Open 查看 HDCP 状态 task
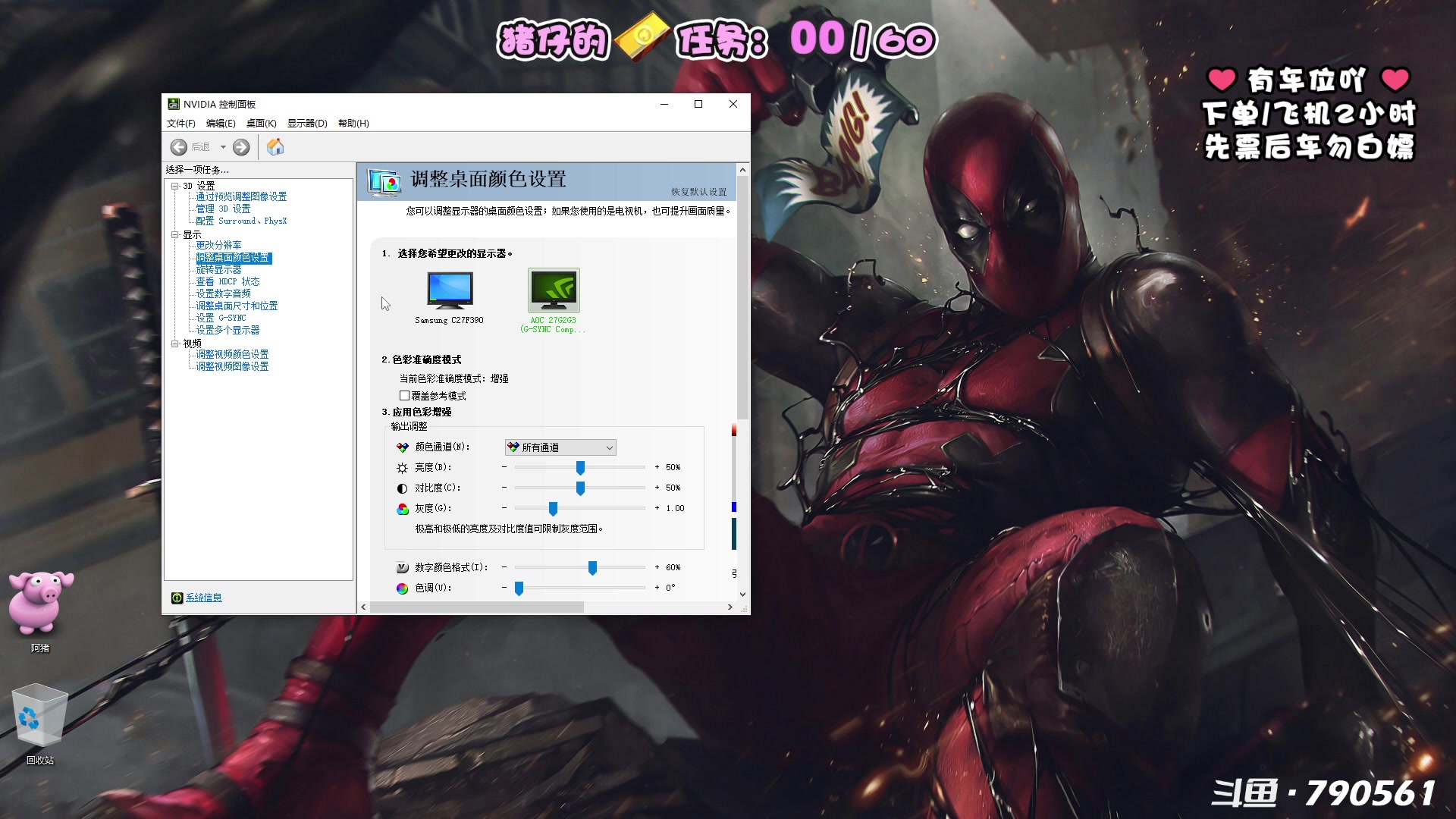 click(227, 281)
